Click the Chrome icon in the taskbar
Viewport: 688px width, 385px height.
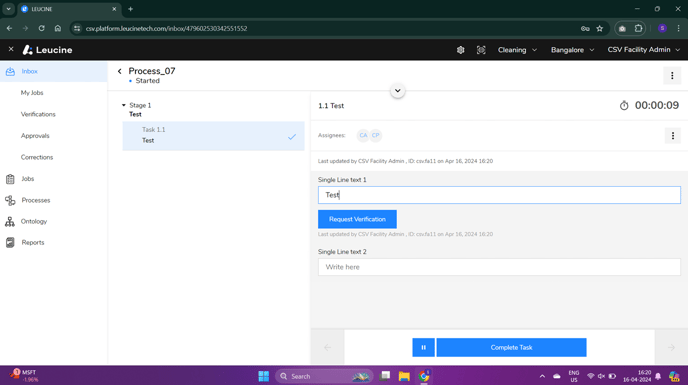(424, 376)
